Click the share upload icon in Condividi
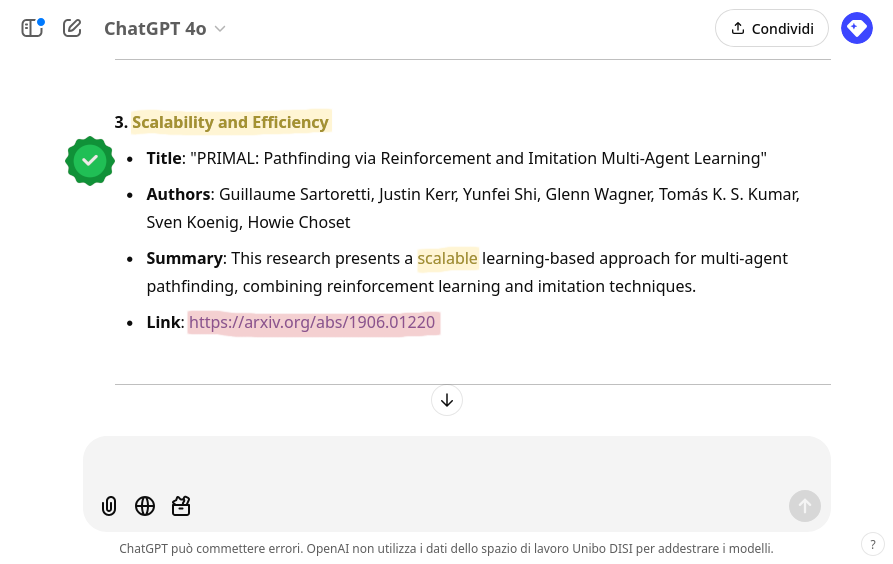893x564 pixels. click(738, 28)
